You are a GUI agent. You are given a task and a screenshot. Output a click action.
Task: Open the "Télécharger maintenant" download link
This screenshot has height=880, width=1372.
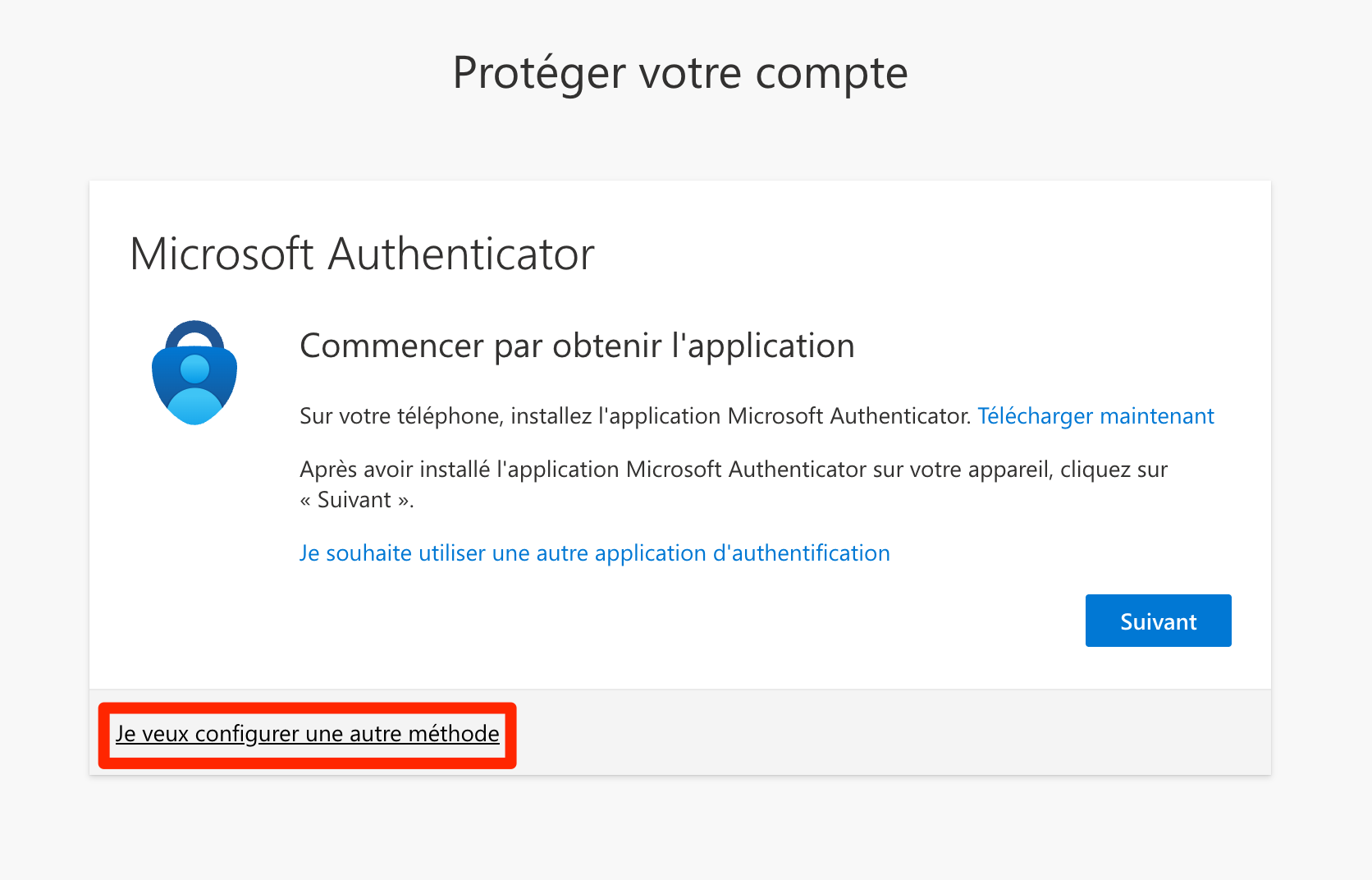point(1095,416)
